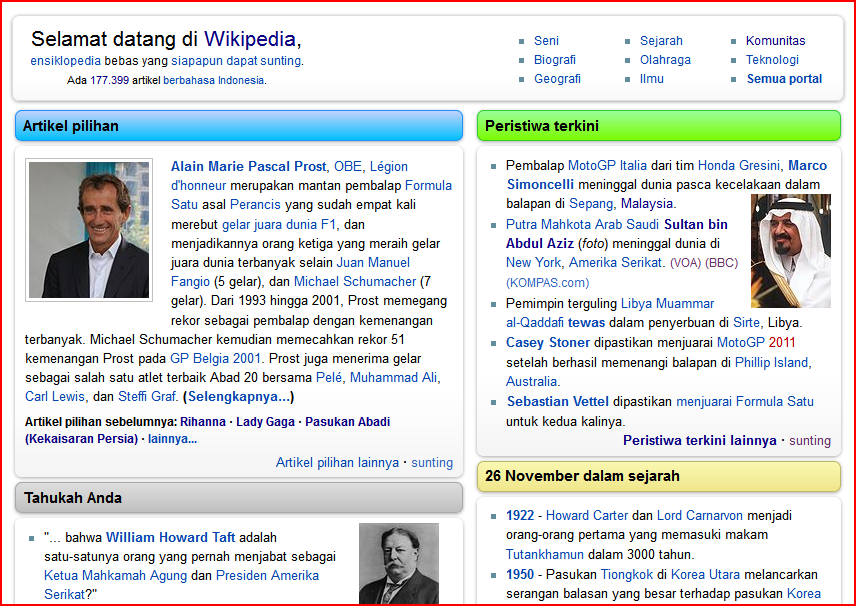
Task: Open Artikel pilihan lainnya link
Action: [x=337, y=463]
